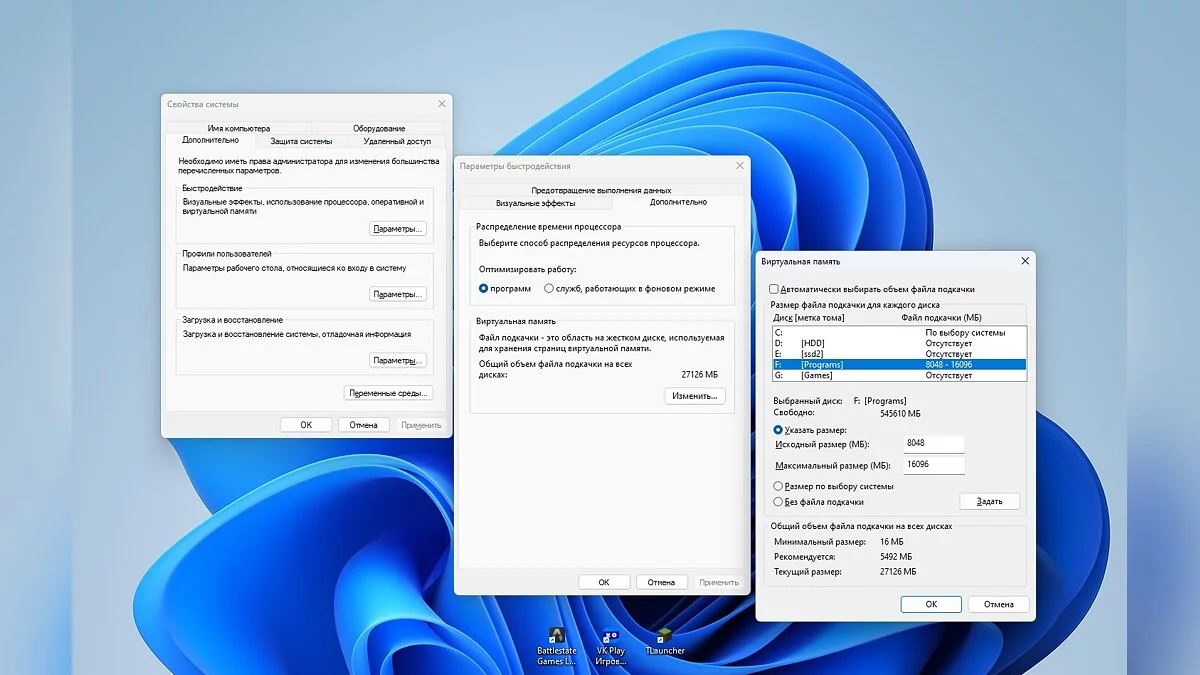This screenshot has width=1200, height=675.
Task: Launch TLauncher desktop icon
Action: point(665,637)
